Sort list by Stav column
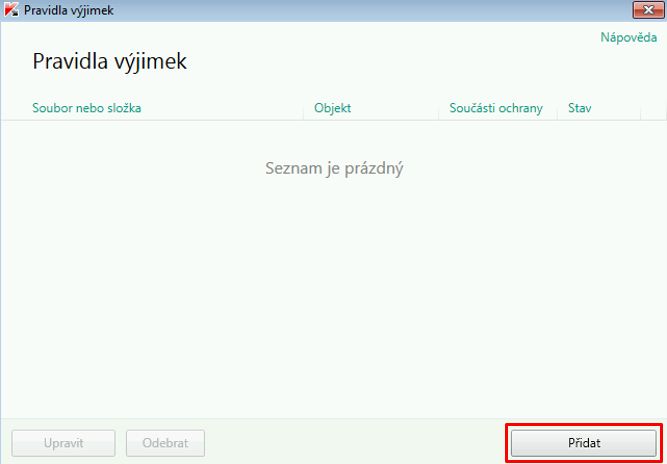The height and width of the screenshot is (464, 667). click(581, 108)
